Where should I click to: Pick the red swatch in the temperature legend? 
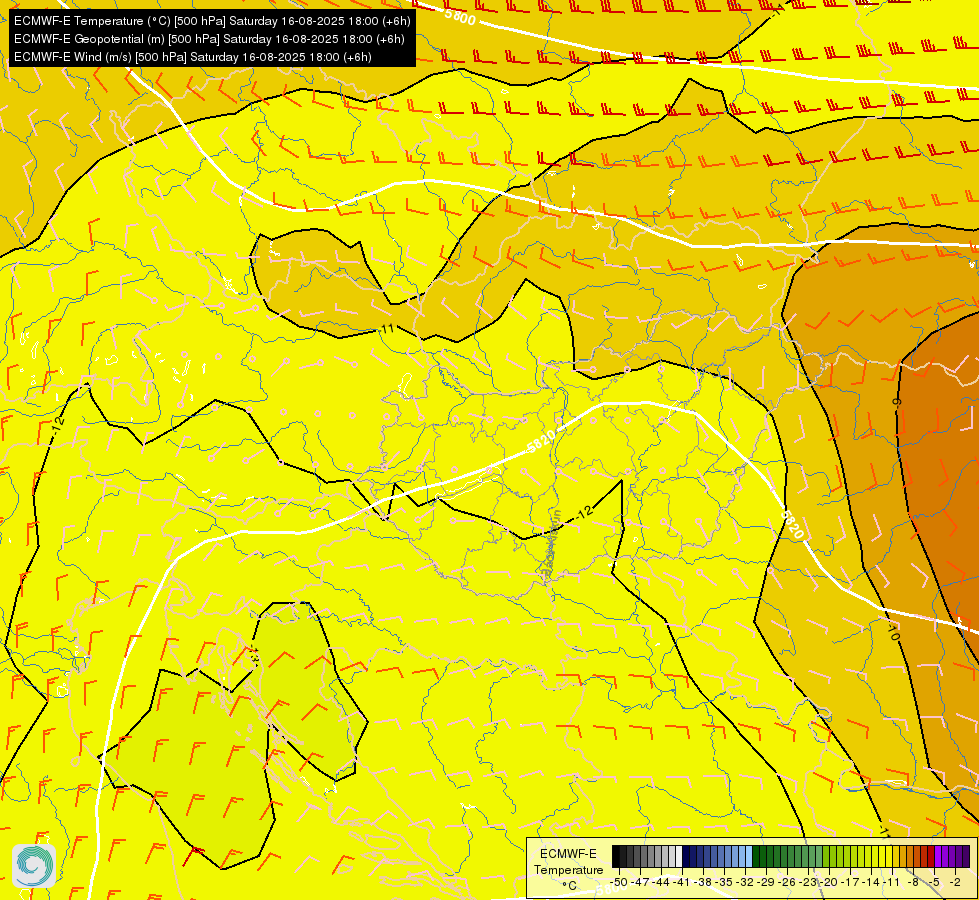931,856
